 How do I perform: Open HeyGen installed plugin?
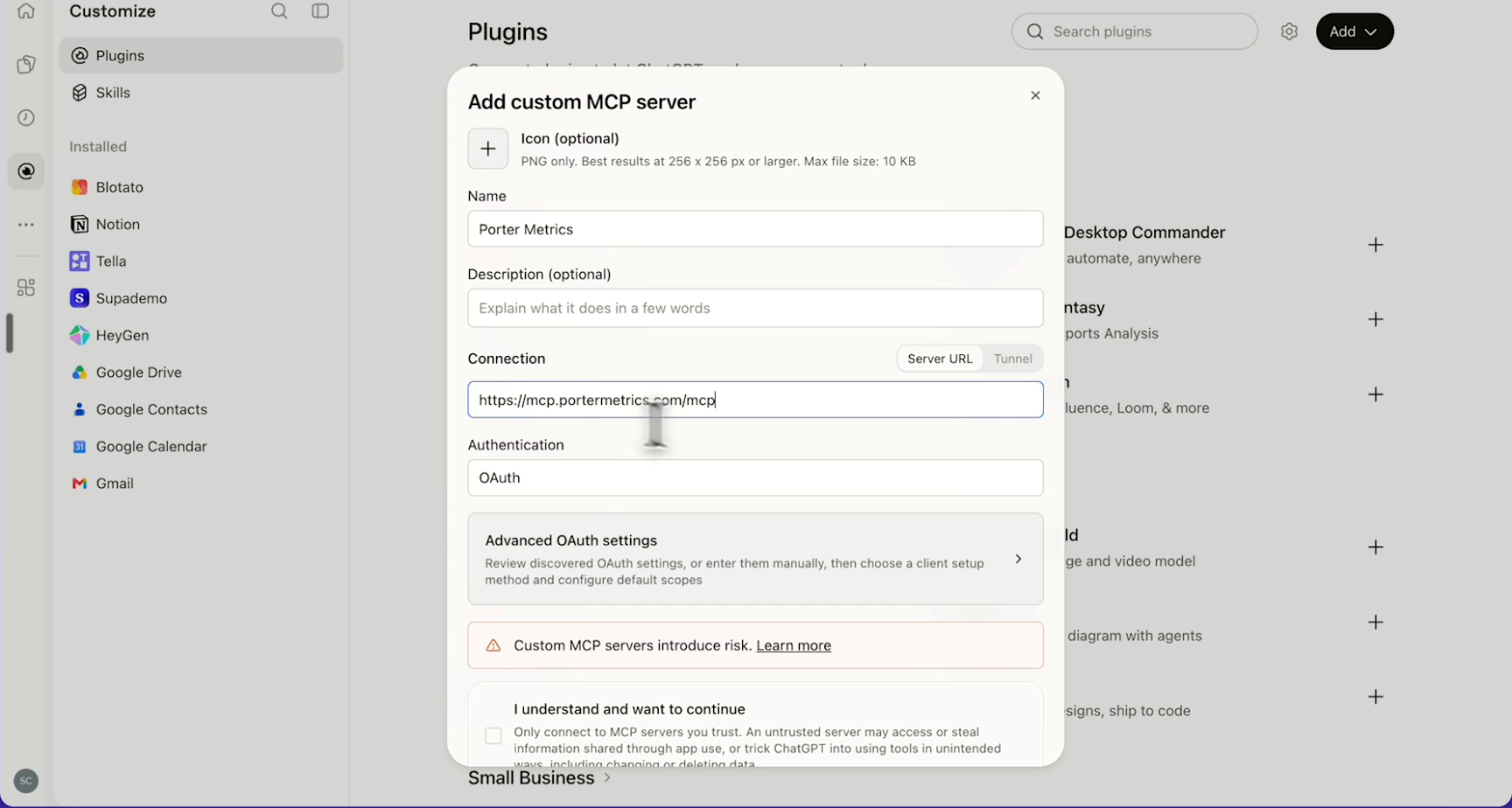pyautogui.click(x=200, y=336)
